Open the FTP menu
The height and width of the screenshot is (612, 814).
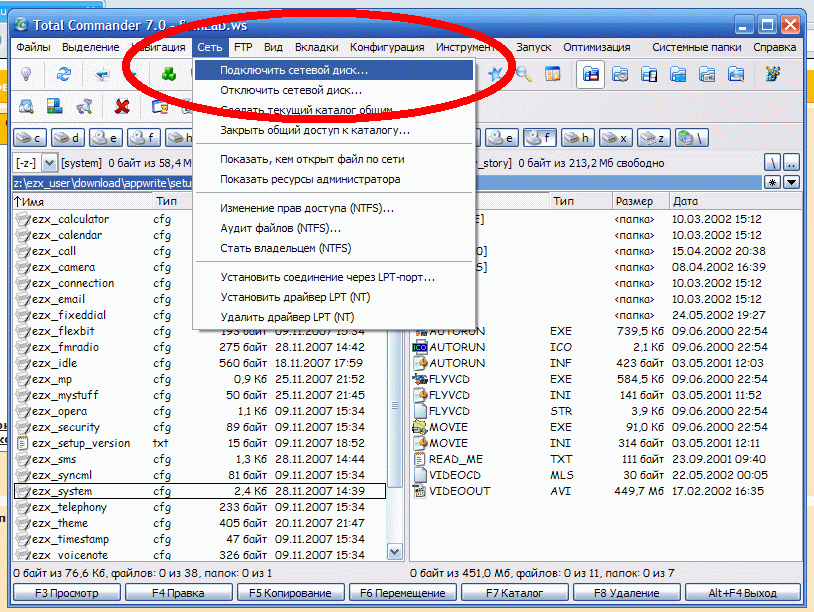(x=243, y=47)
